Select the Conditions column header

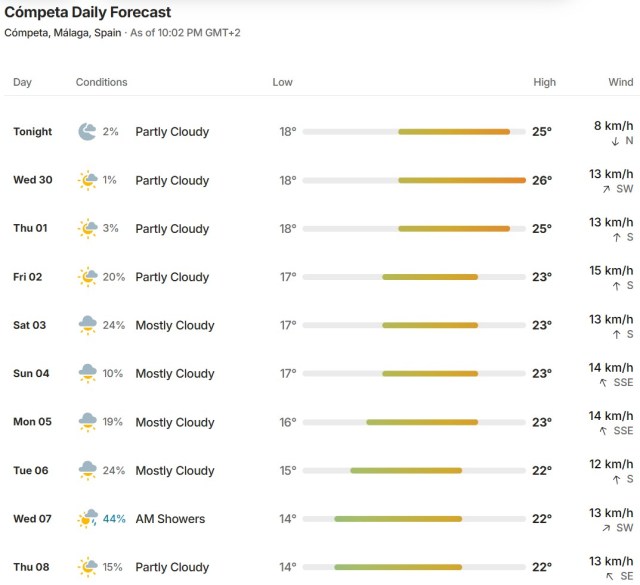pos(102,82)
